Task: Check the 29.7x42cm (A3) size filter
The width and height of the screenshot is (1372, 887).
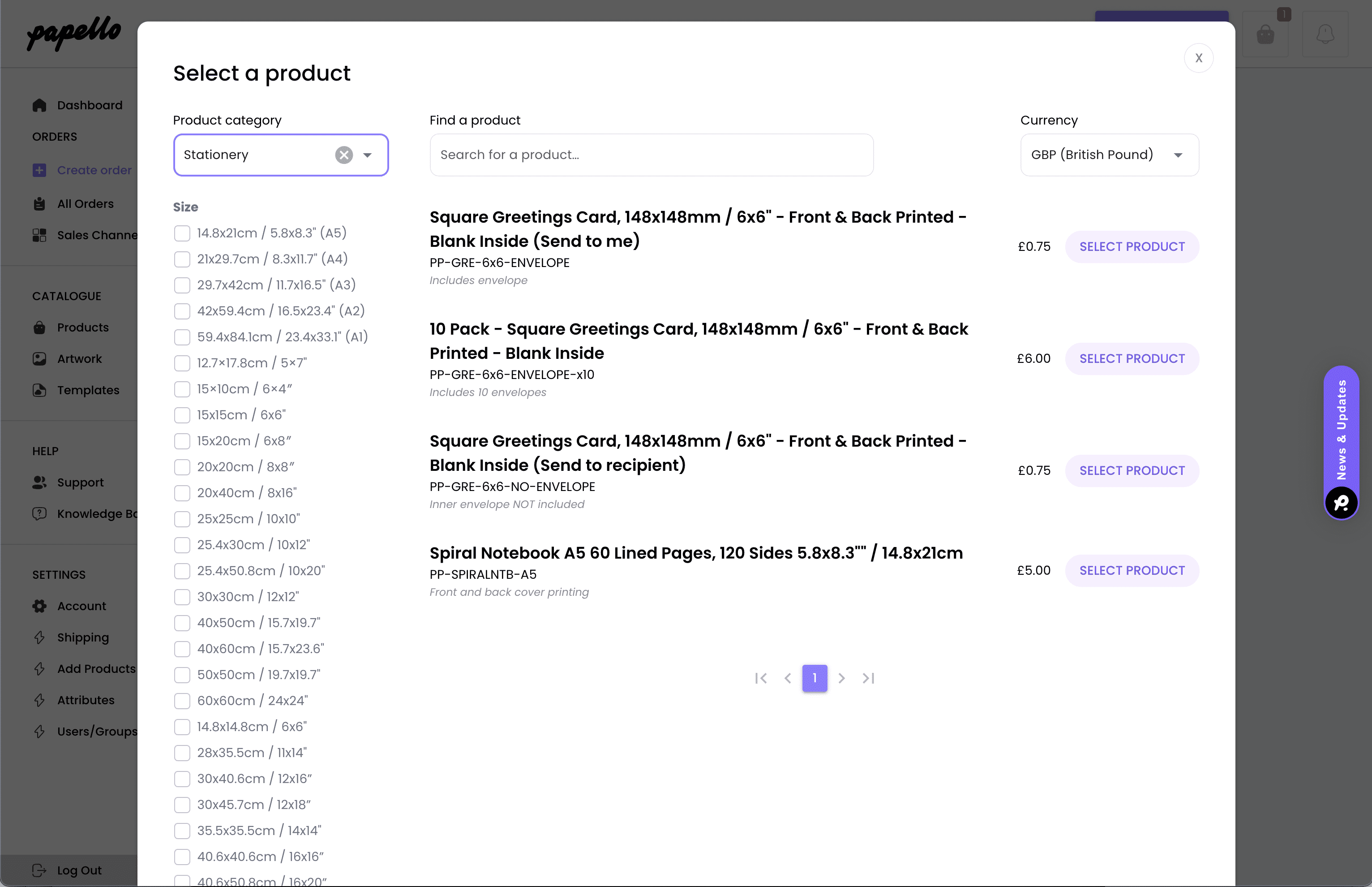Action: tap(182, 285)
